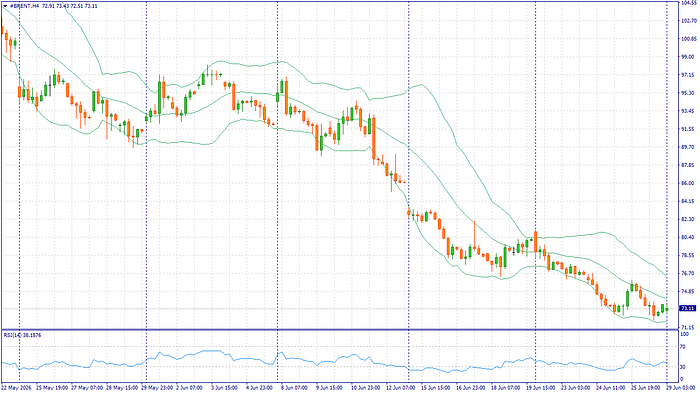
Task: Select the #BRENT,H4 chart title text
Action: pyautogui.click(x=24, y=6)
